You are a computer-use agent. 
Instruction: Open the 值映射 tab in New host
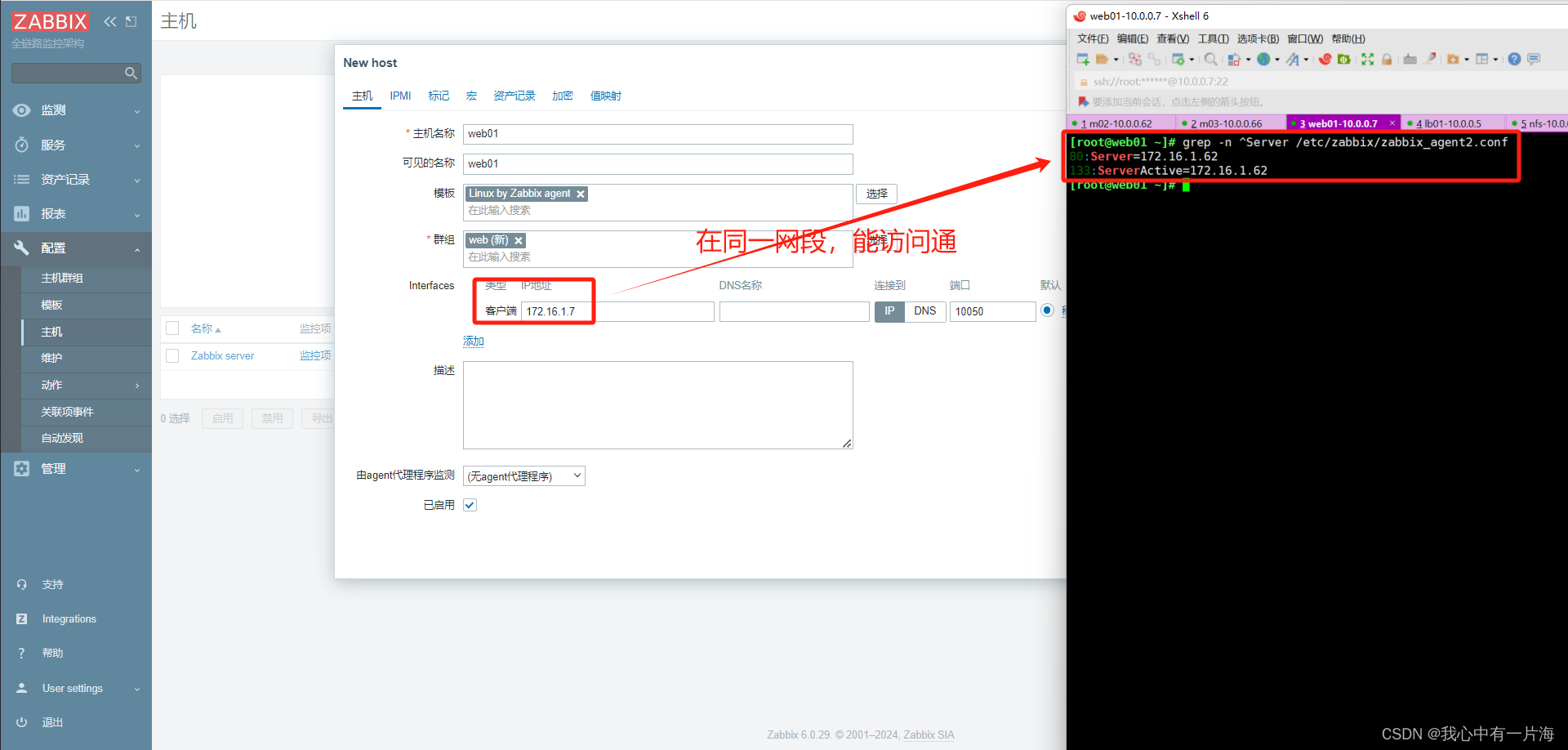[606, 96]
